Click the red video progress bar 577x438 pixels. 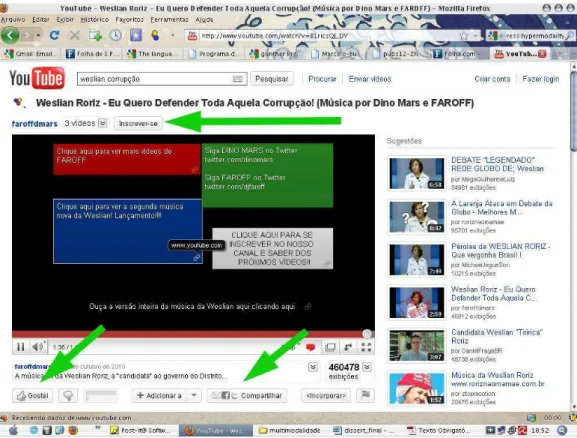193,334
